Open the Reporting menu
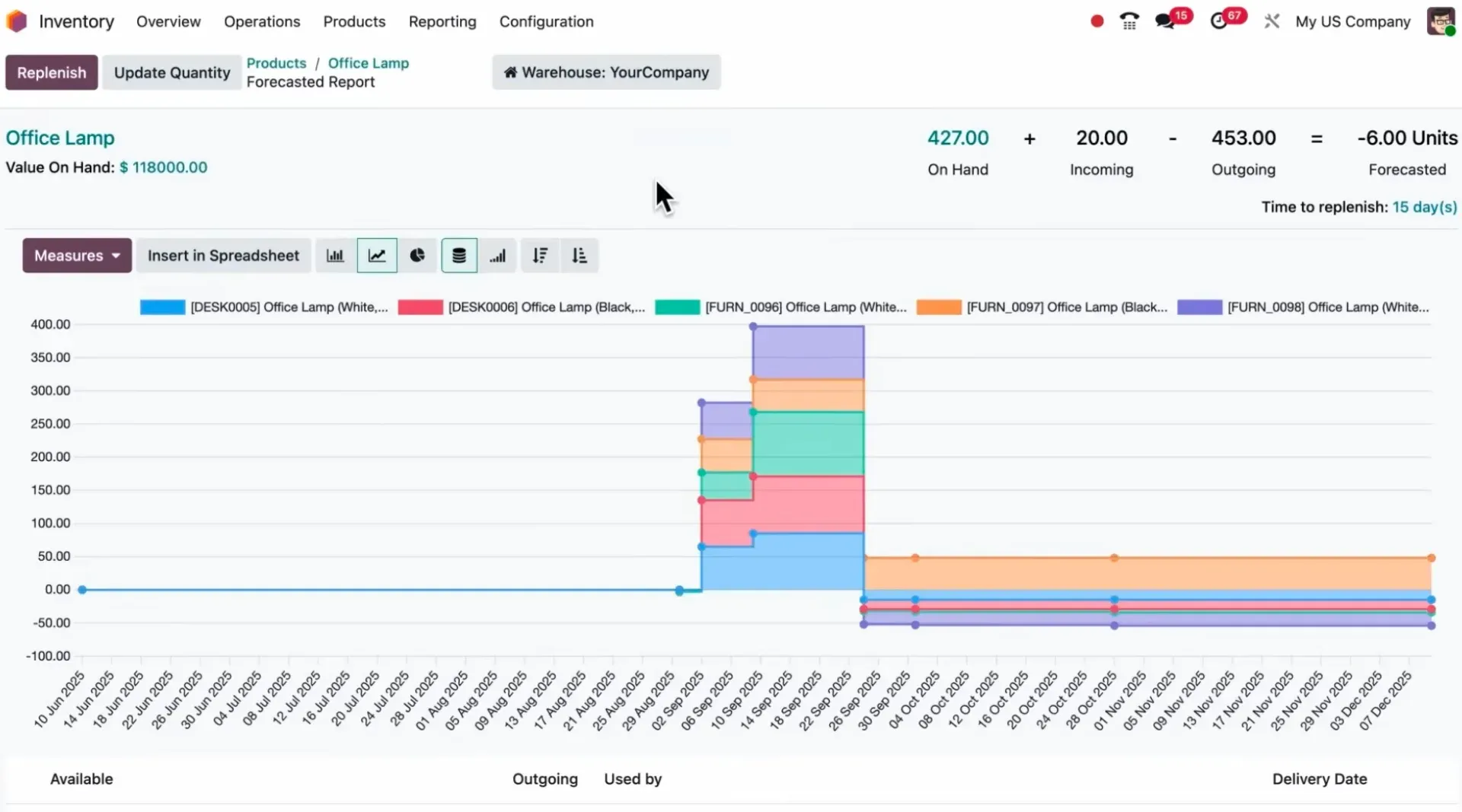1462x812 pixels. coord(442,21)
